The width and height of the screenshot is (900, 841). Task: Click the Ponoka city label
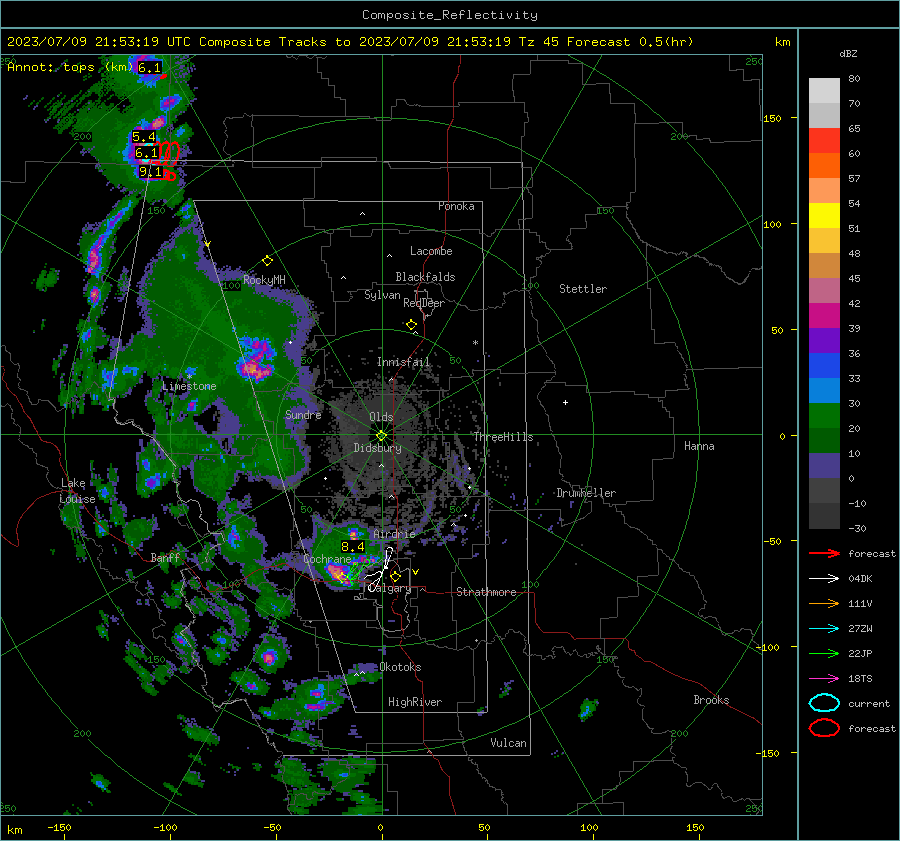click(456, 206)
